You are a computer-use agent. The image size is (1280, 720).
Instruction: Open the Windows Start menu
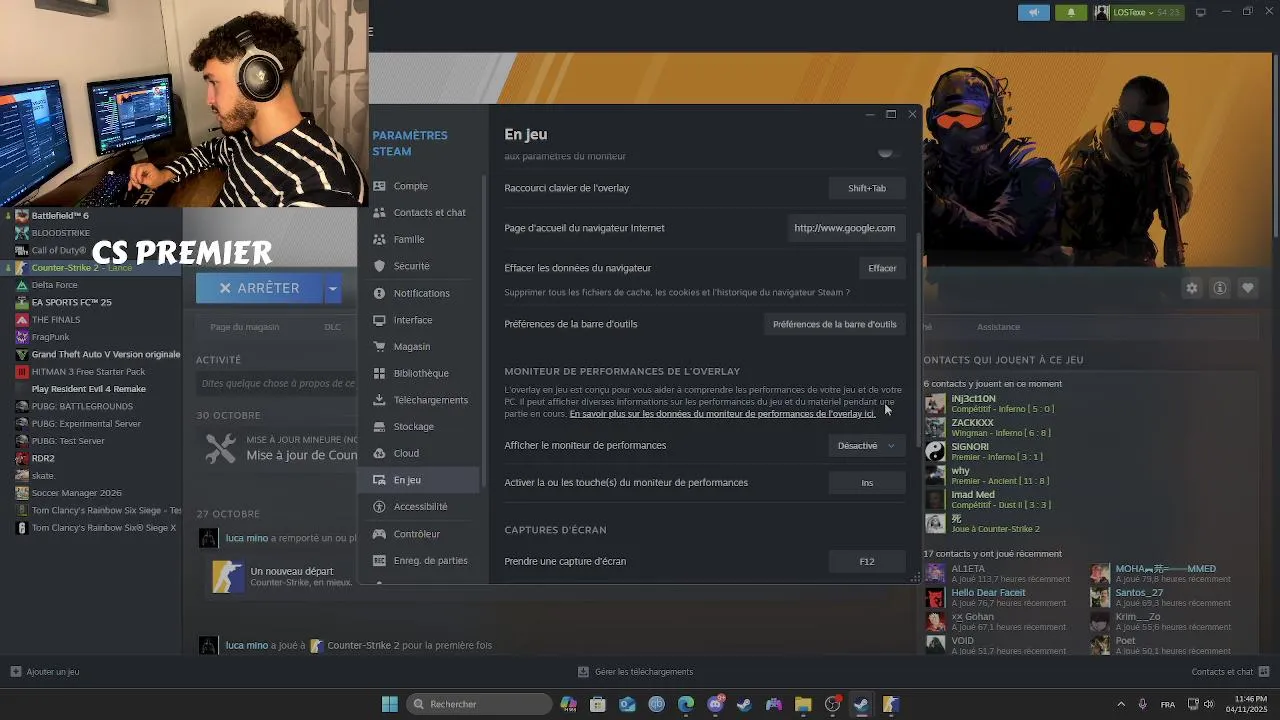(x=390, y=704)
